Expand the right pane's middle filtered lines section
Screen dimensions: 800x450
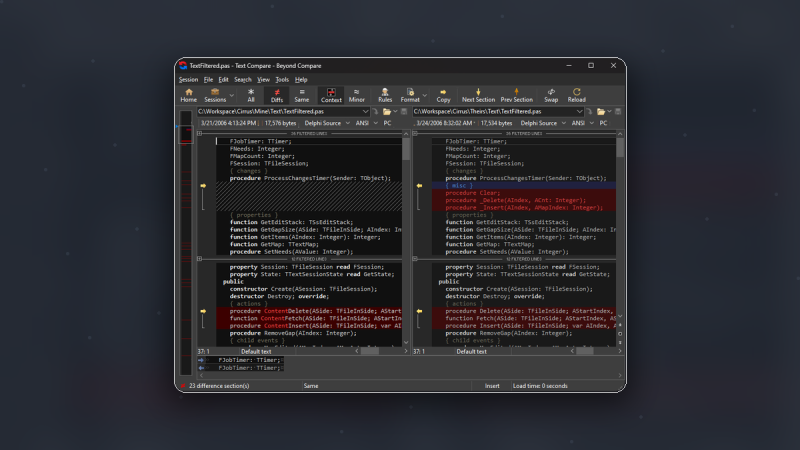point(415,259)
